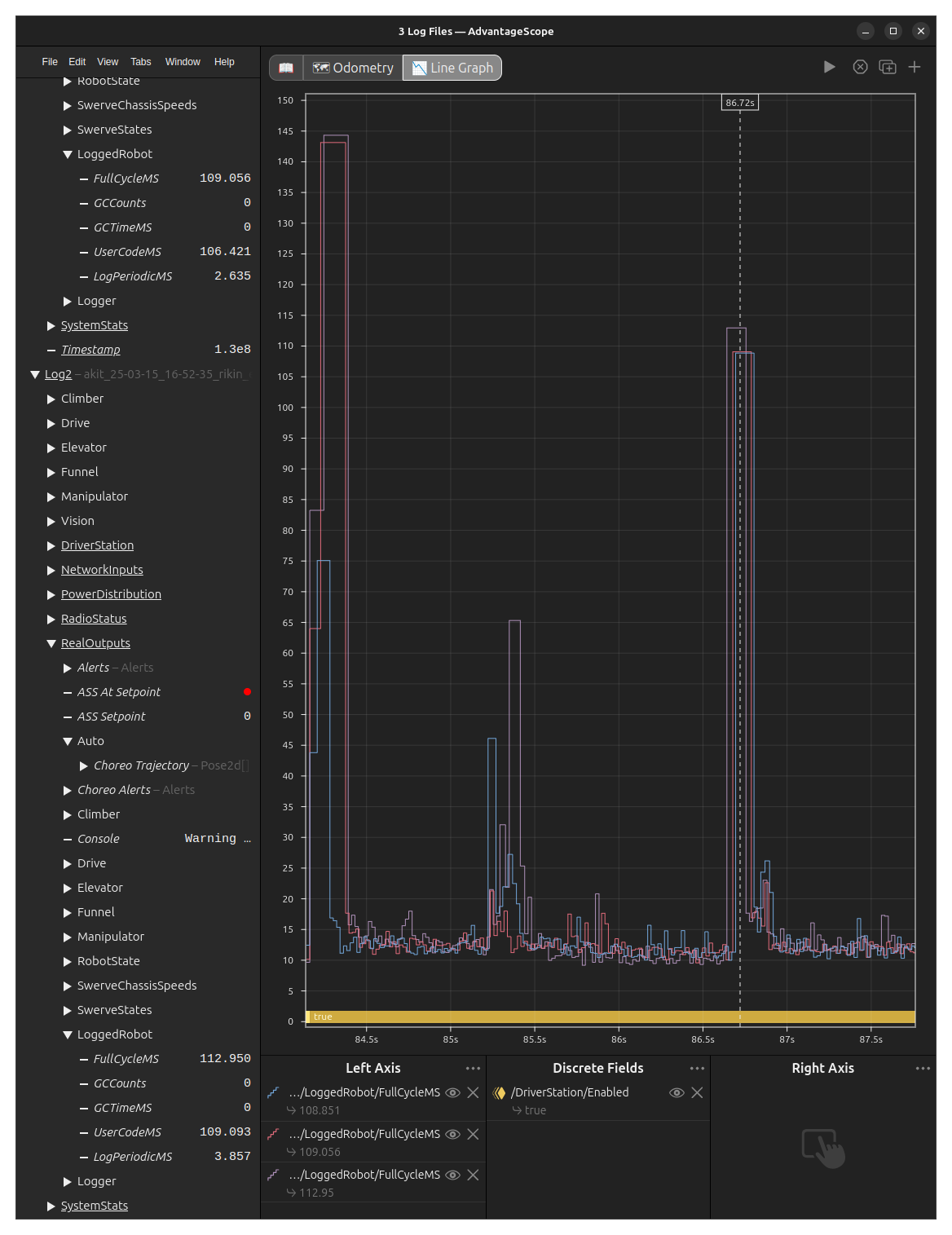Open the Edit menu
952x1235 pixels.
(77, 62)
